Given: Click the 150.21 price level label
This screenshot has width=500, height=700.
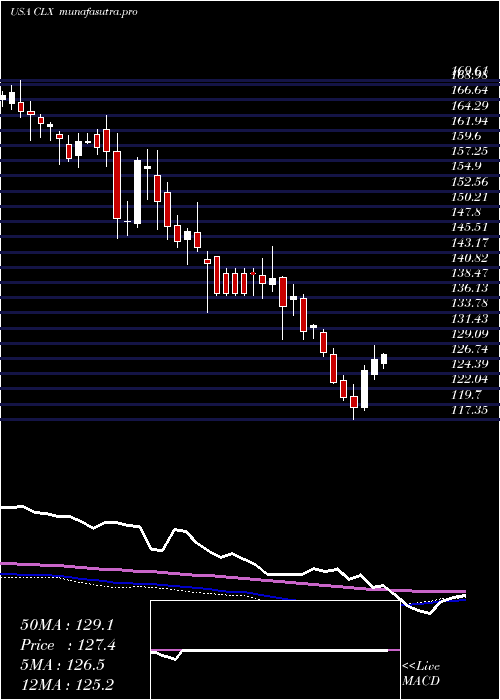Looking at the screenshot, I should click(x=470, y=197).
